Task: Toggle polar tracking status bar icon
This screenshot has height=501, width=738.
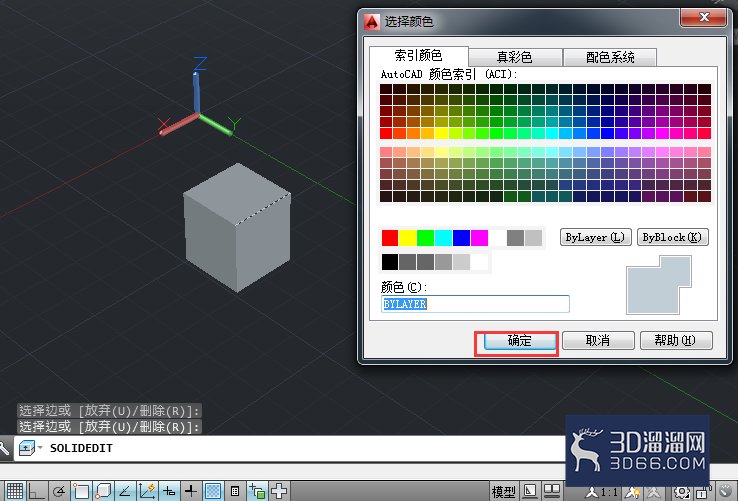Action: [x=59, y=491]
